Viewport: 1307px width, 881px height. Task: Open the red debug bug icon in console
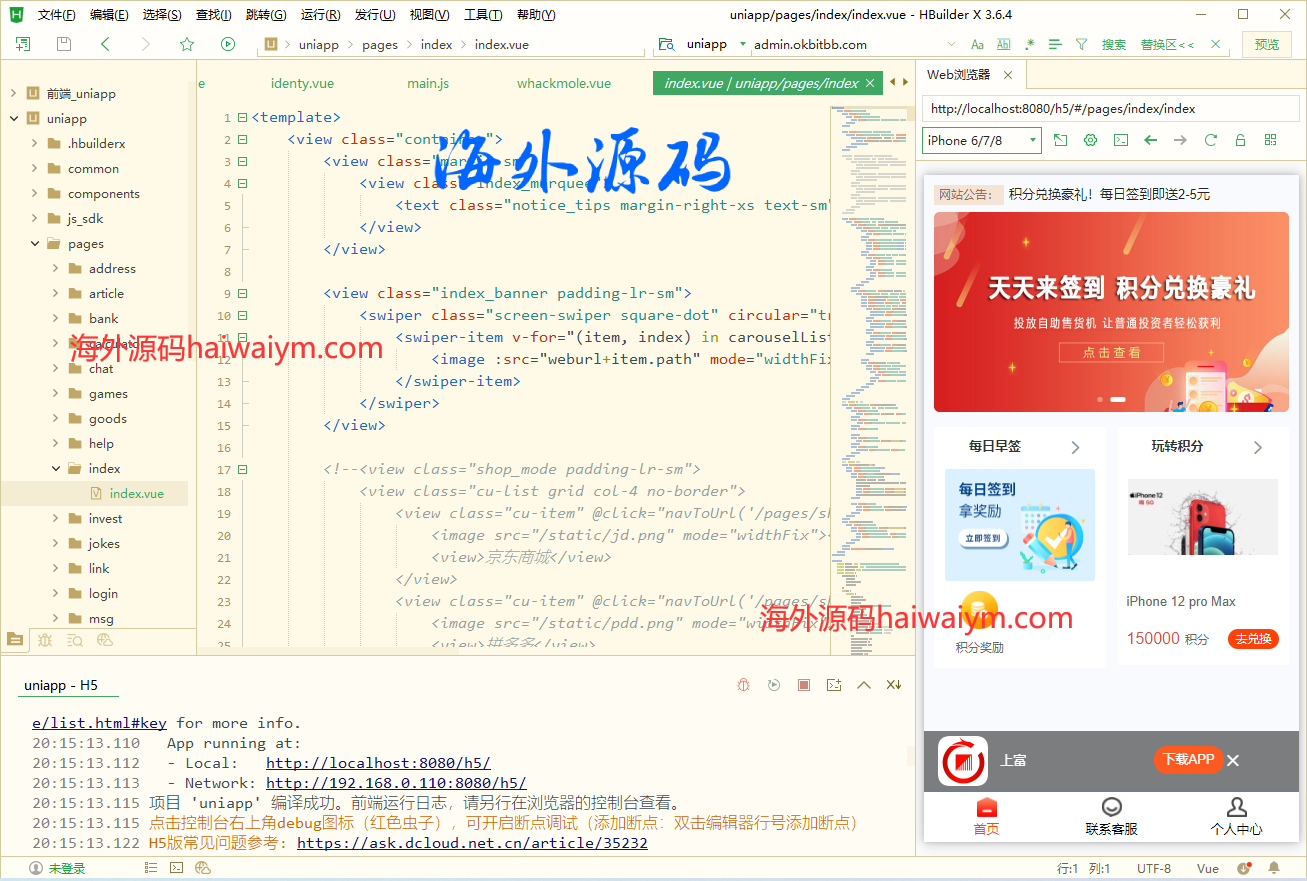(x=743, y=685)
